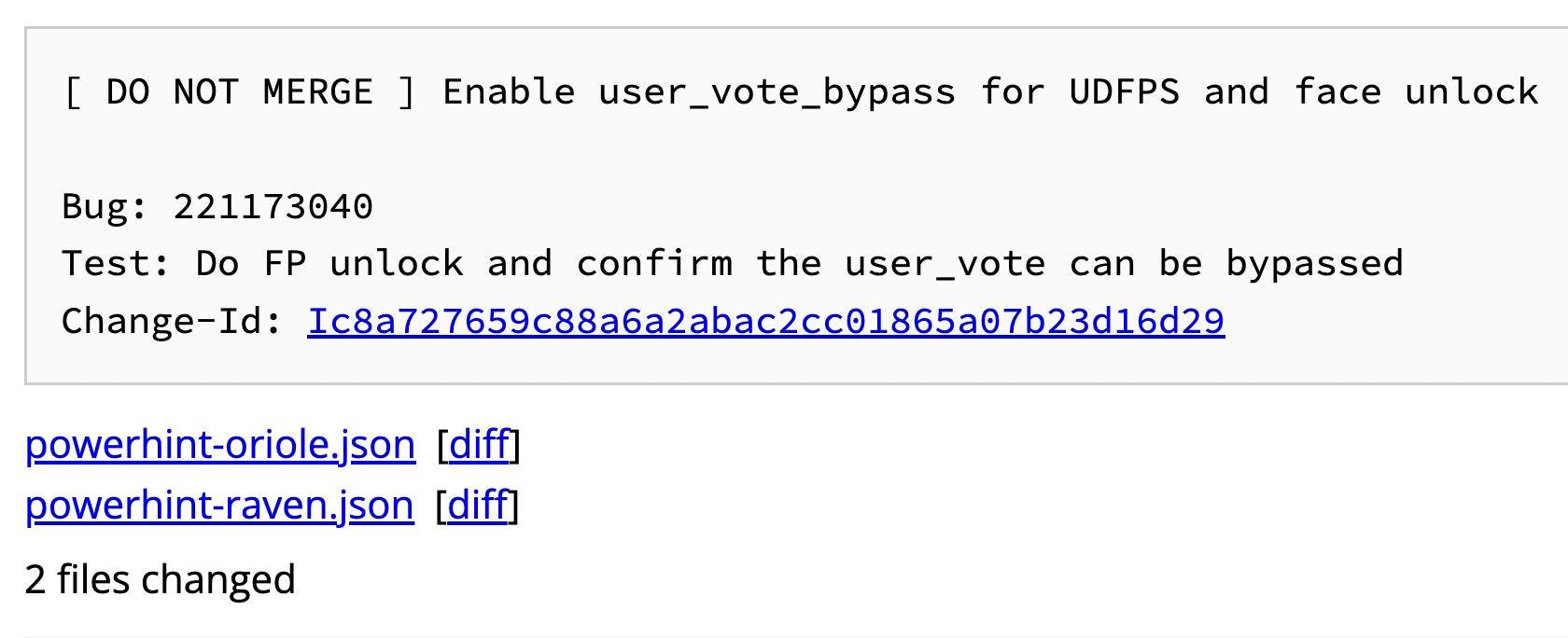Click the blank line below the commit title
This screenshot has width=1568, height=638.
[x=653, y=149]
